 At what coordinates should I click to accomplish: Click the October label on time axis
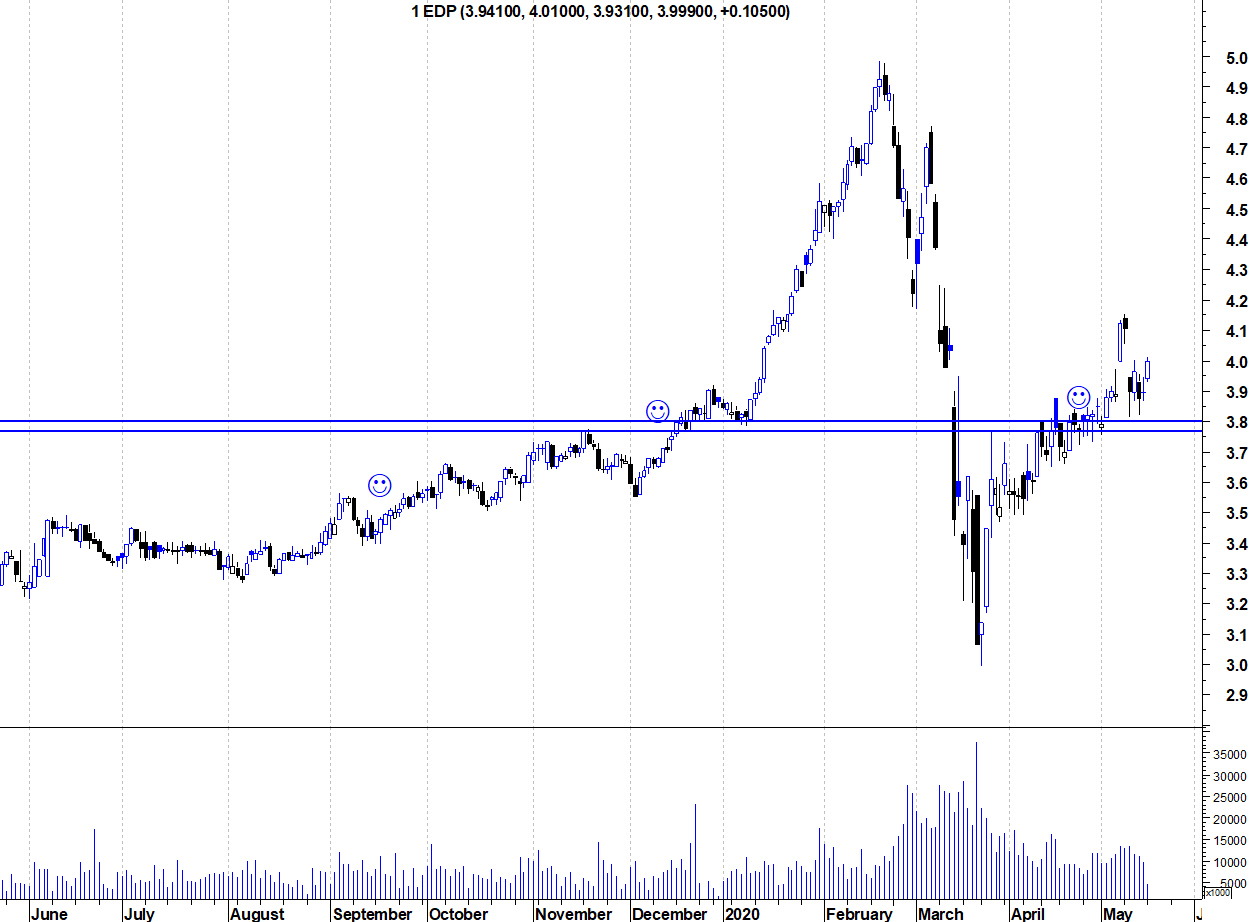pos(458,914)
